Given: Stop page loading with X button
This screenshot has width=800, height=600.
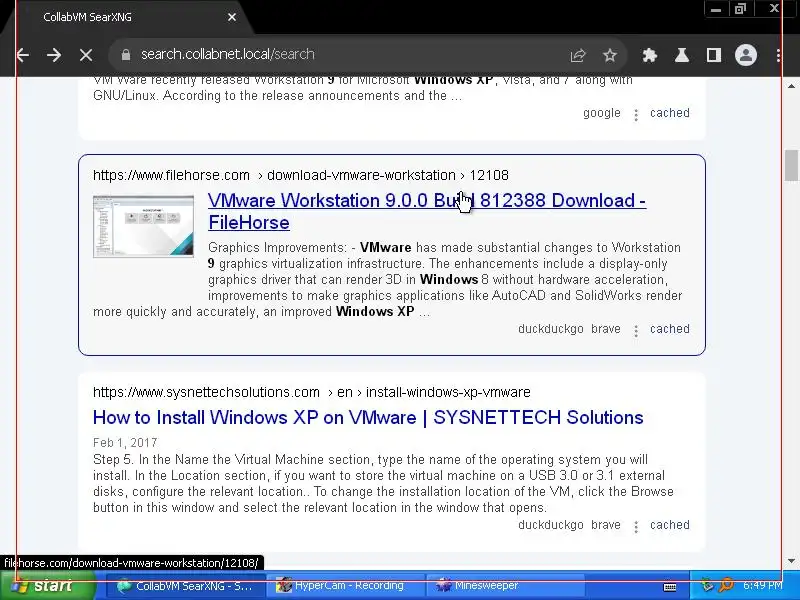Looking at the screenshot, I should point(86,55).
